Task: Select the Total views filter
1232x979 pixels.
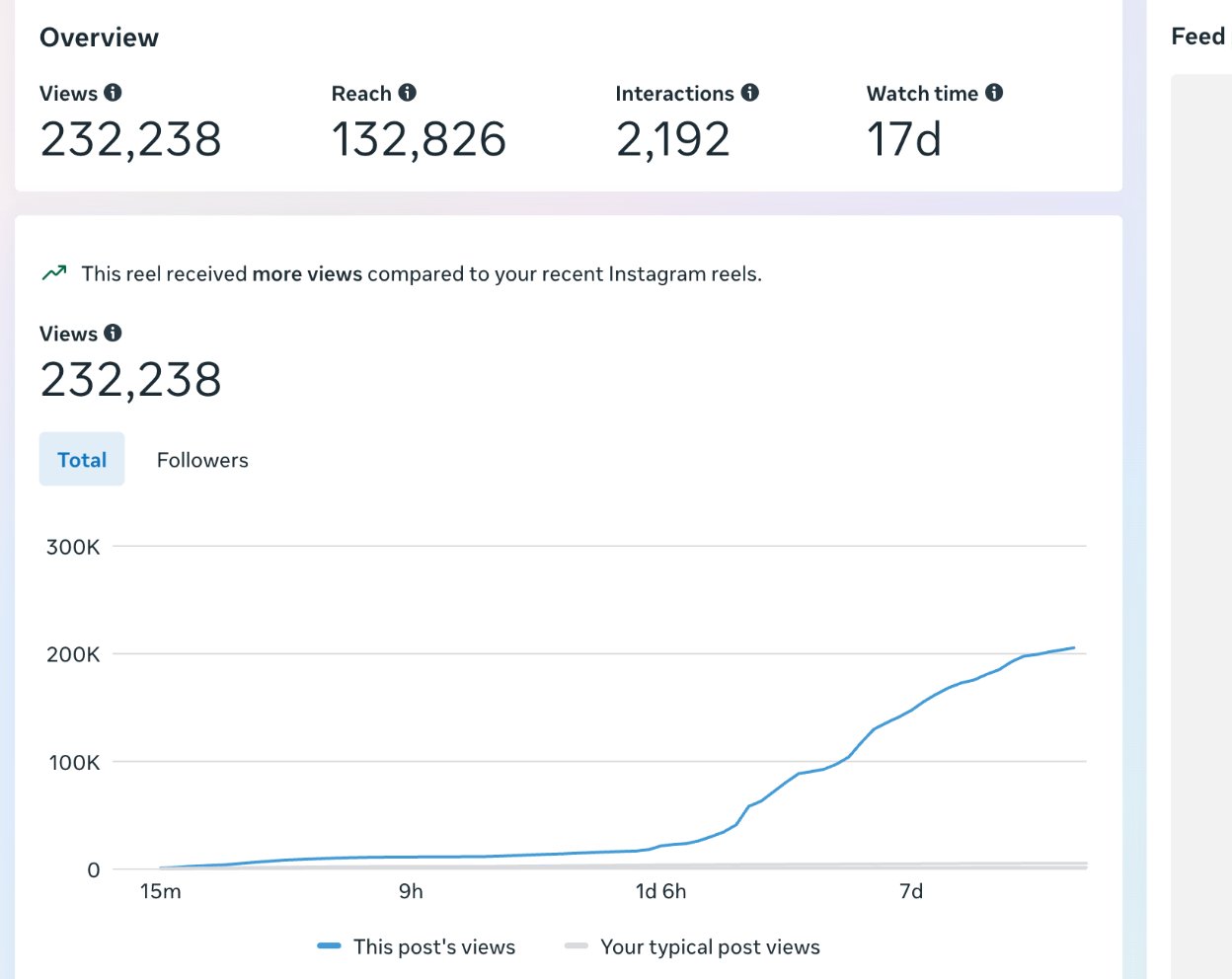Action: (82, 459)
